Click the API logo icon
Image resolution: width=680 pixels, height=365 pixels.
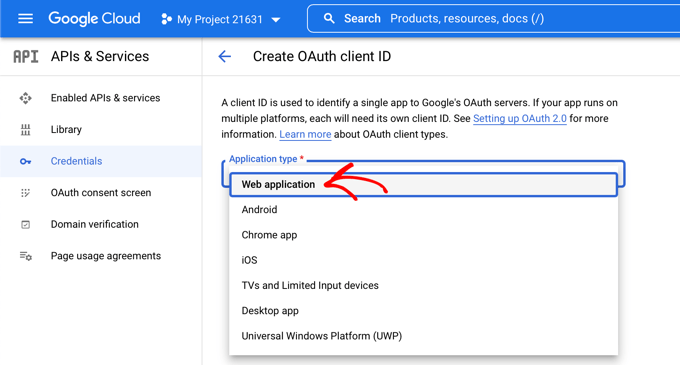(26, 56)
